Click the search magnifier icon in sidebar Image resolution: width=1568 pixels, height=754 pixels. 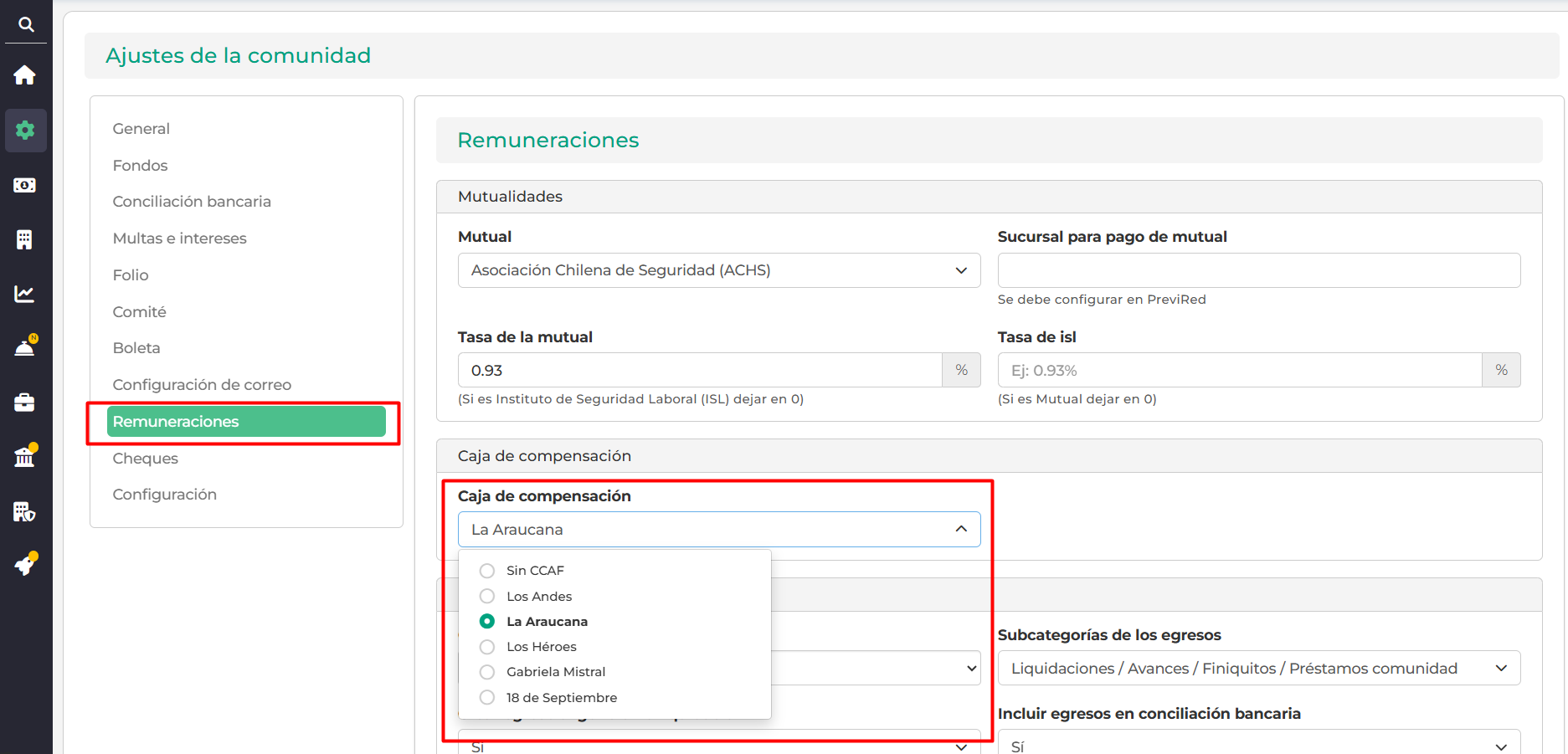(x=26, y=24)
